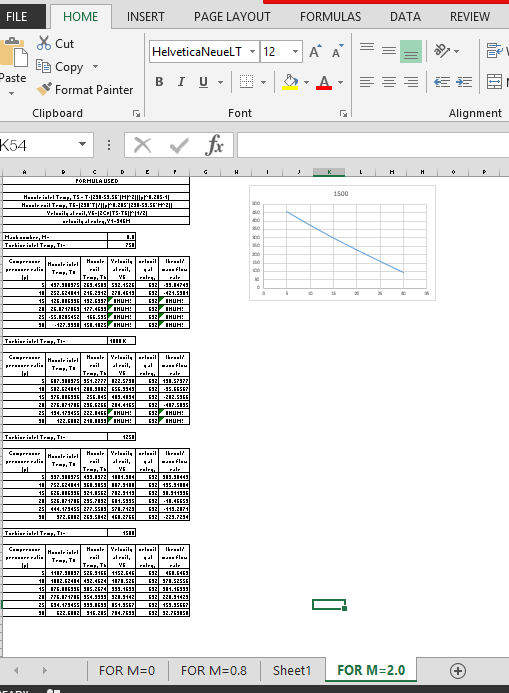Screen dimensions: 509x693
Task: Click in the formula bar input
Action: point(373,145)
